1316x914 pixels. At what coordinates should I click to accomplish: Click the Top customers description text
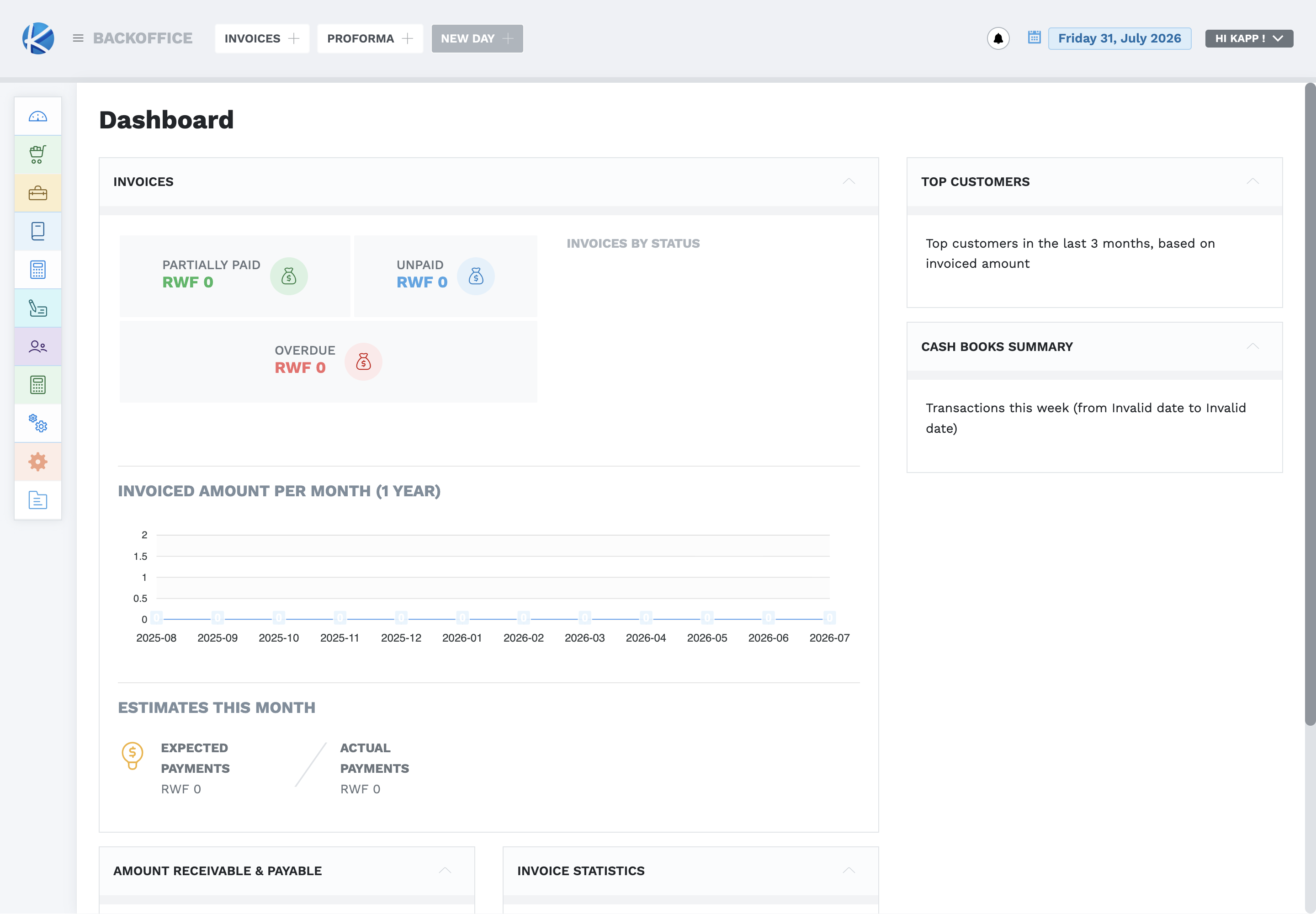[1070, 253]
